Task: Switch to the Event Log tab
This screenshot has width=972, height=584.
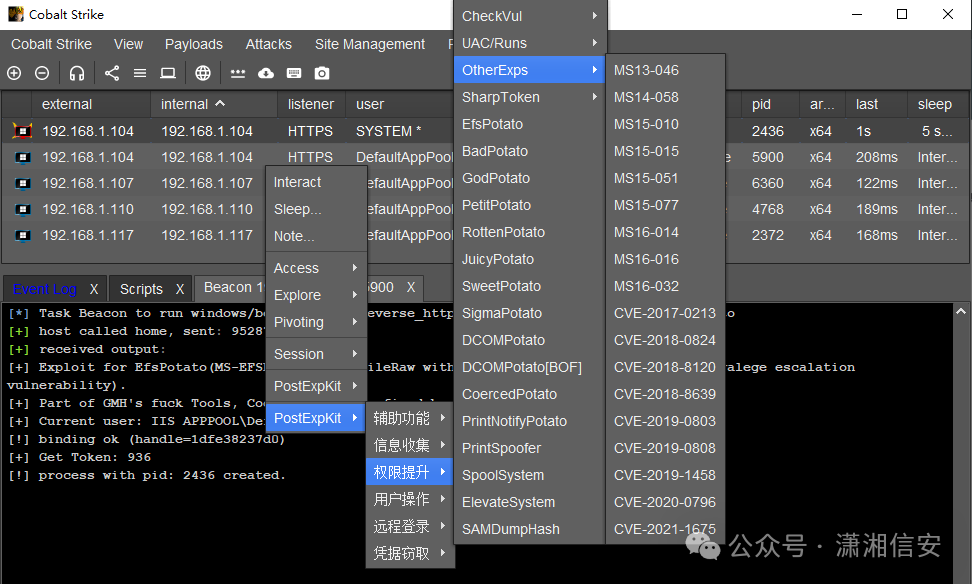Action: (45, 289)
